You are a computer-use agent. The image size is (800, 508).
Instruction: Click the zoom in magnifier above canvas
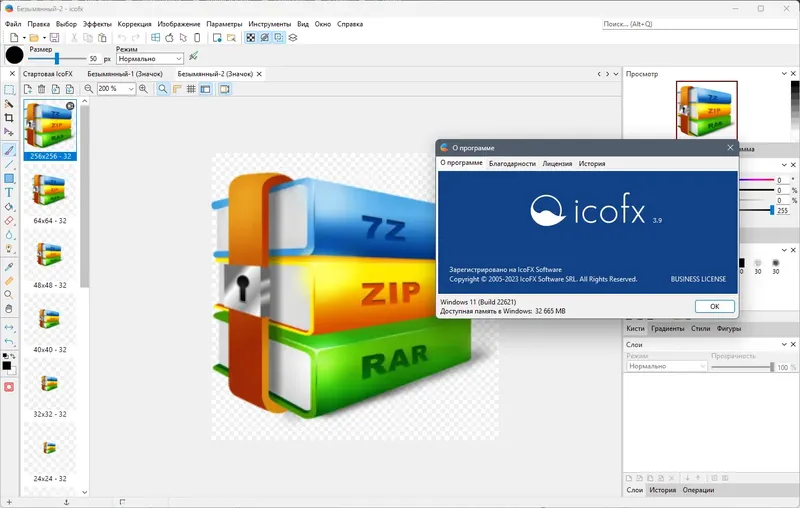pyautogui.click(x=143, y=89)
